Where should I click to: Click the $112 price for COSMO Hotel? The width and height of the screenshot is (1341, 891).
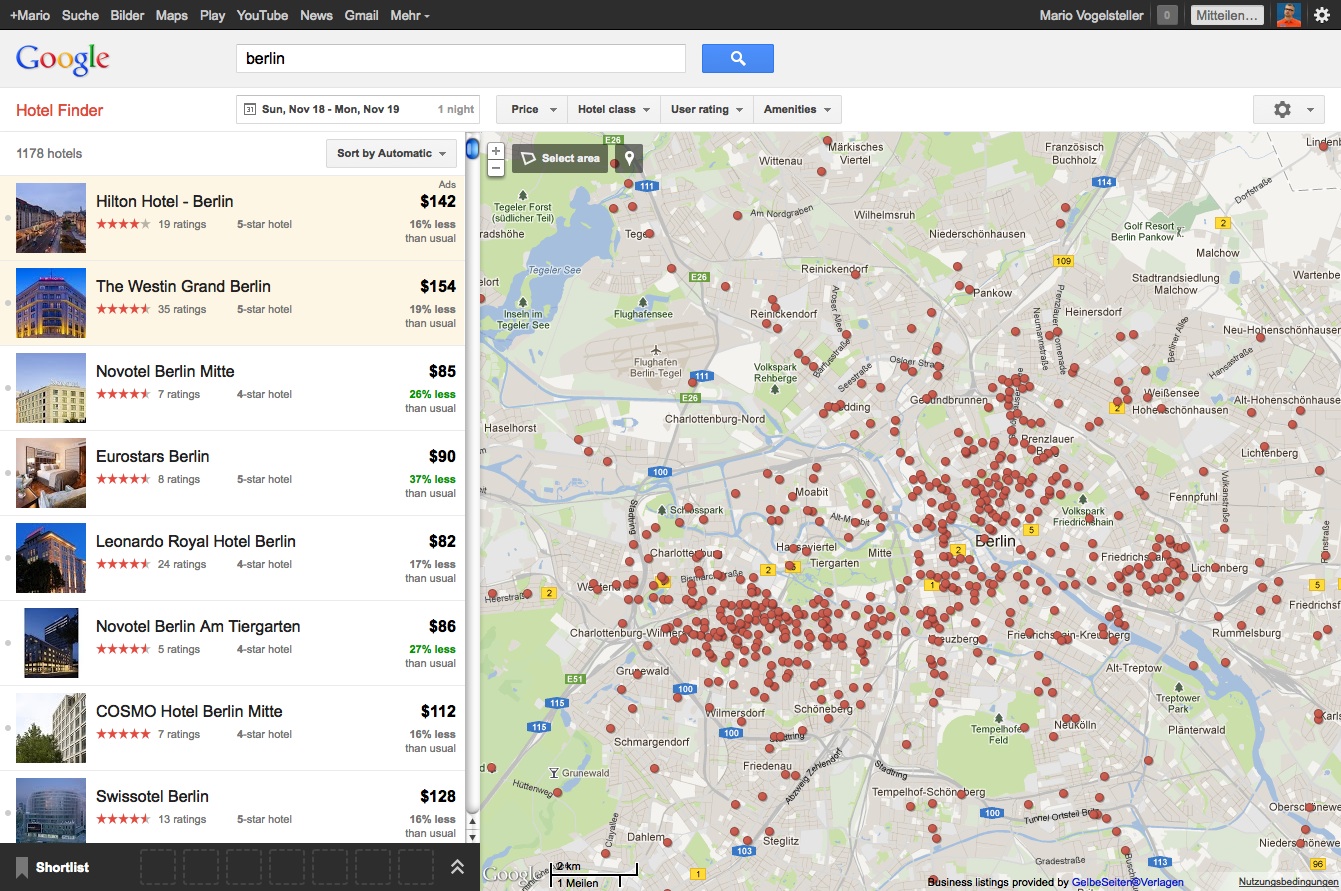438,711
